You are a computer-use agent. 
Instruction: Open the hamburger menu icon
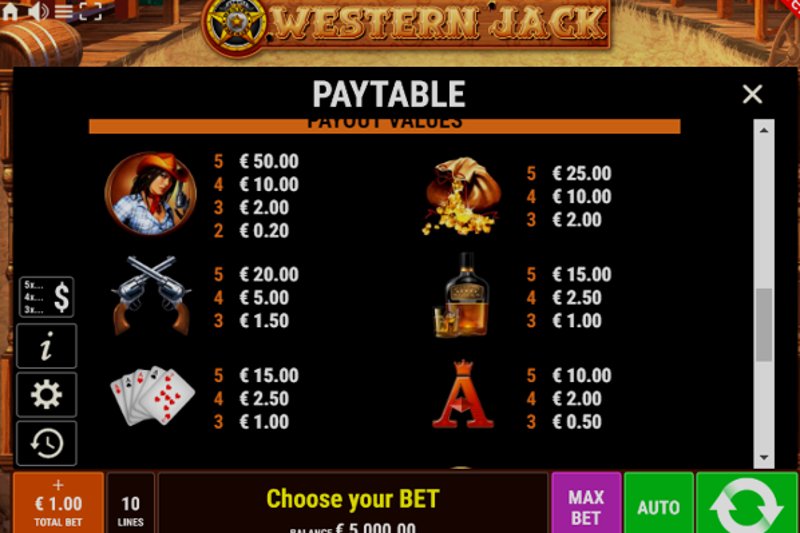[63, 11]
